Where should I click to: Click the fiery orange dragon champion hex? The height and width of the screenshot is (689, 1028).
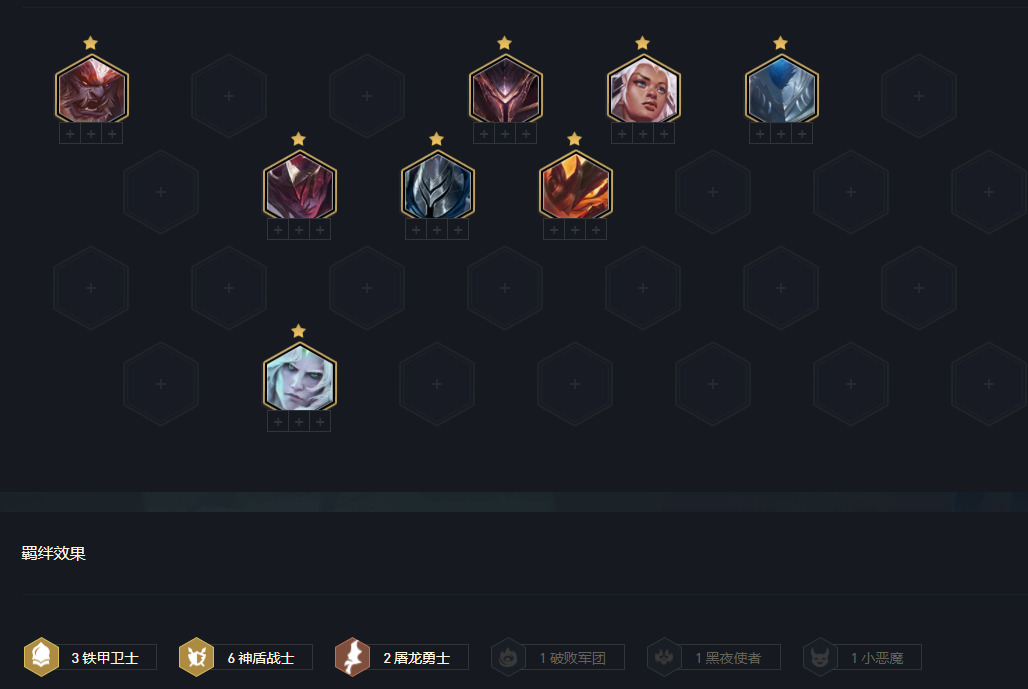[x=575, y=186]
